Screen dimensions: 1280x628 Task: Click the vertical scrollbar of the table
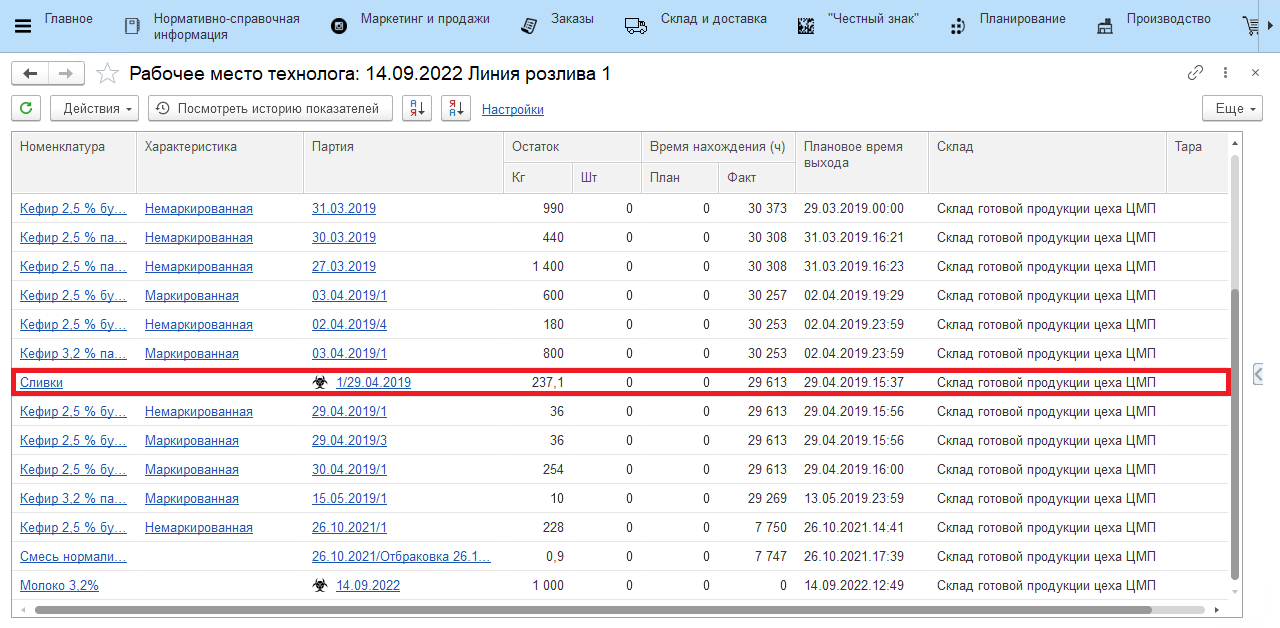(1235, 430)
